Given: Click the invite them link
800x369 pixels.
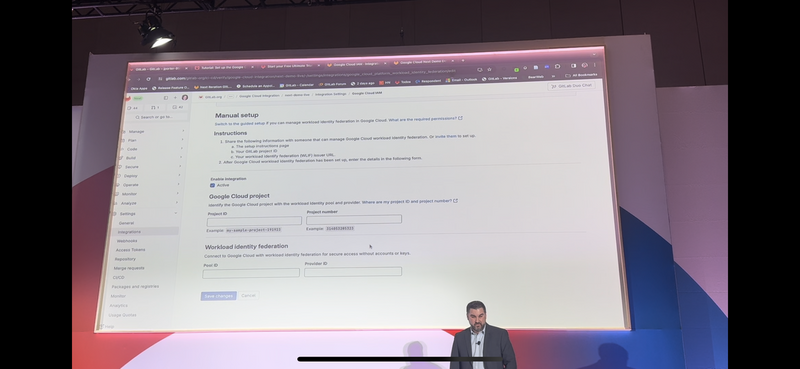Looking at the screenshot, I should tap(446, 136).
